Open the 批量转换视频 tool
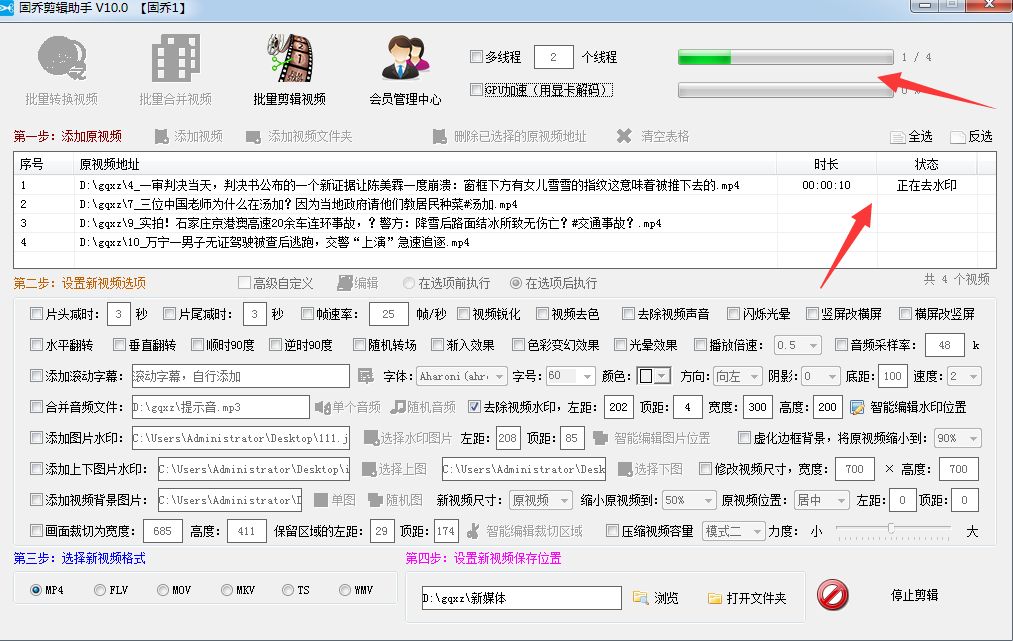This screenshot has width=1013, height=641. click(62, 60)
